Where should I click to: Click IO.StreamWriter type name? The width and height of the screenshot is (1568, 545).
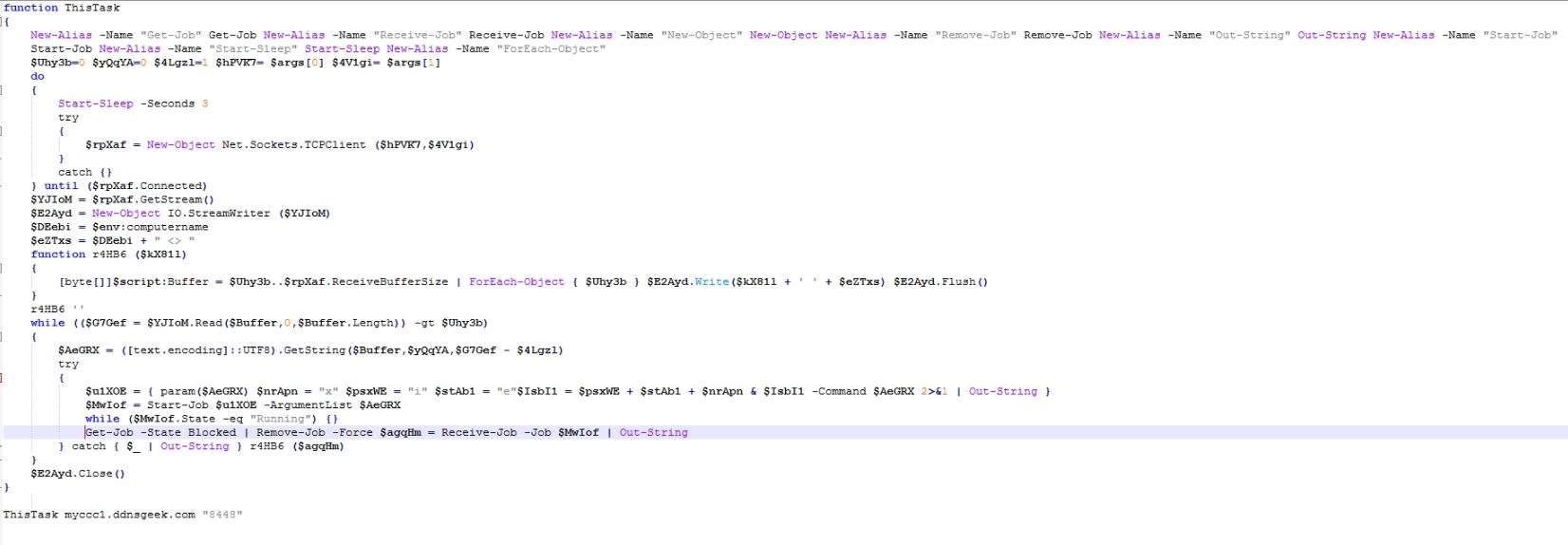pos(219,214)
